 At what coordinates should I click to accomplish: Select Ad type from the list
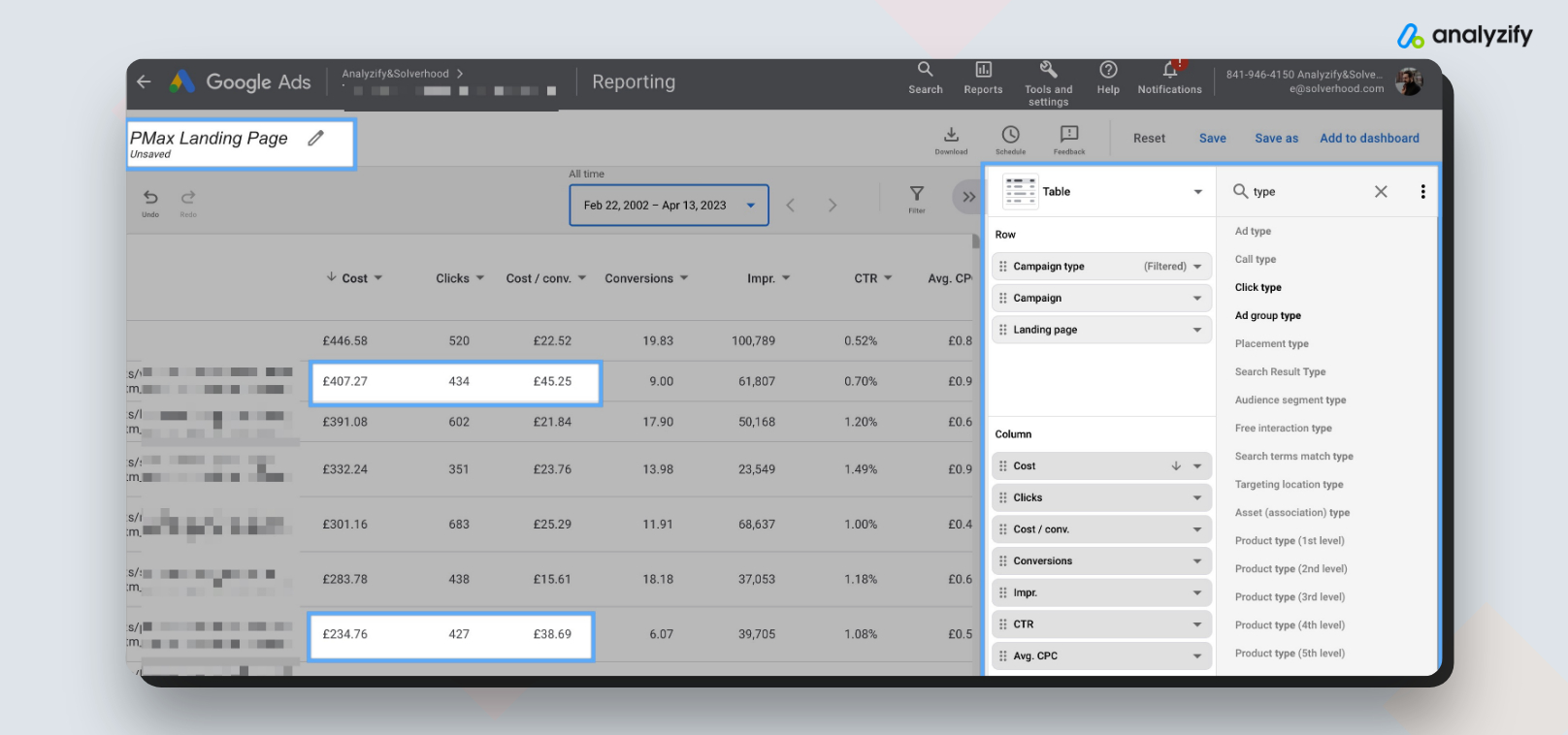[1253, 232]
